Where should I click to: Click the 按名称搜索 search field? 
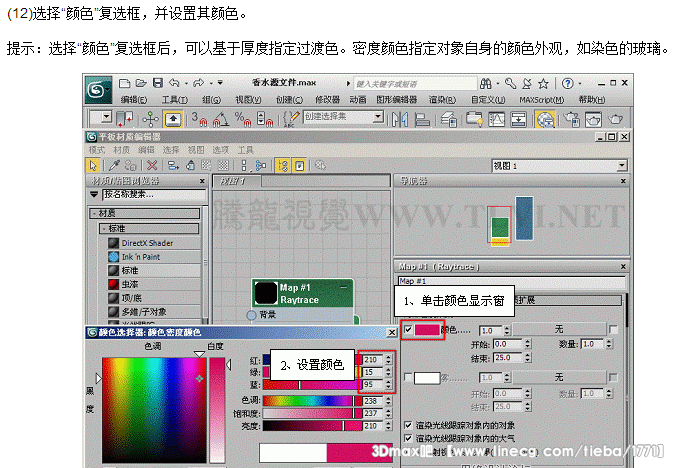[x=154, y=194]
